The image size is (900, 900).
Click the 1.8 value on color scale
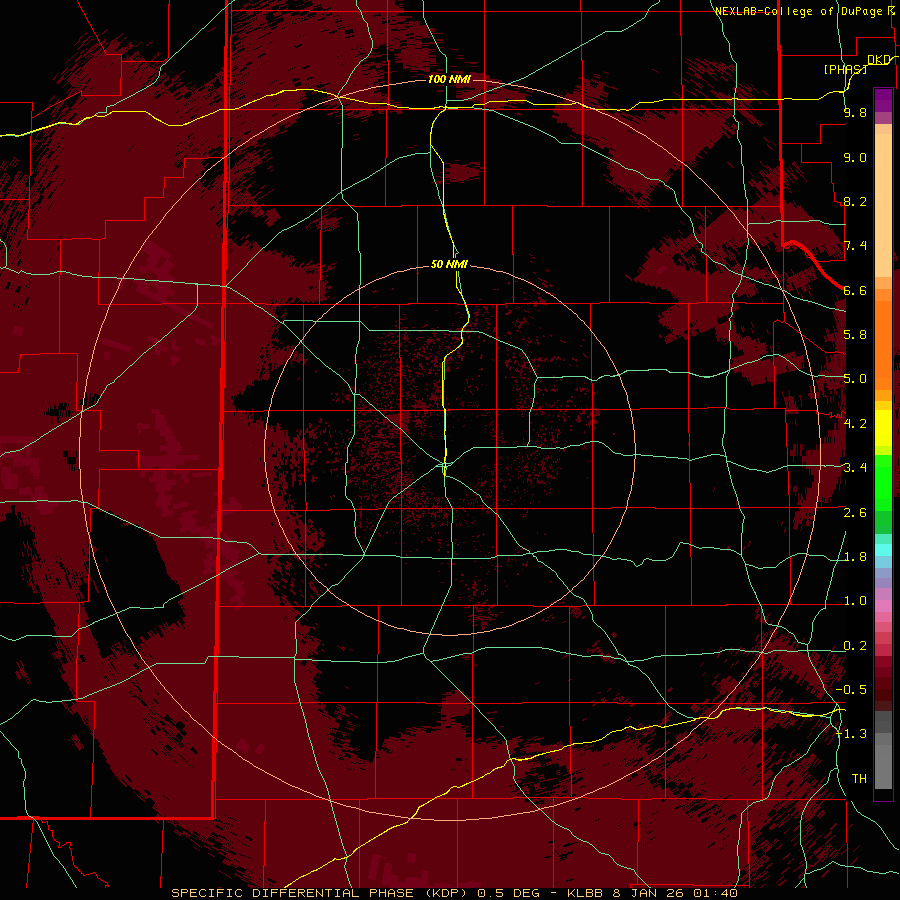[x=855, y=556]
